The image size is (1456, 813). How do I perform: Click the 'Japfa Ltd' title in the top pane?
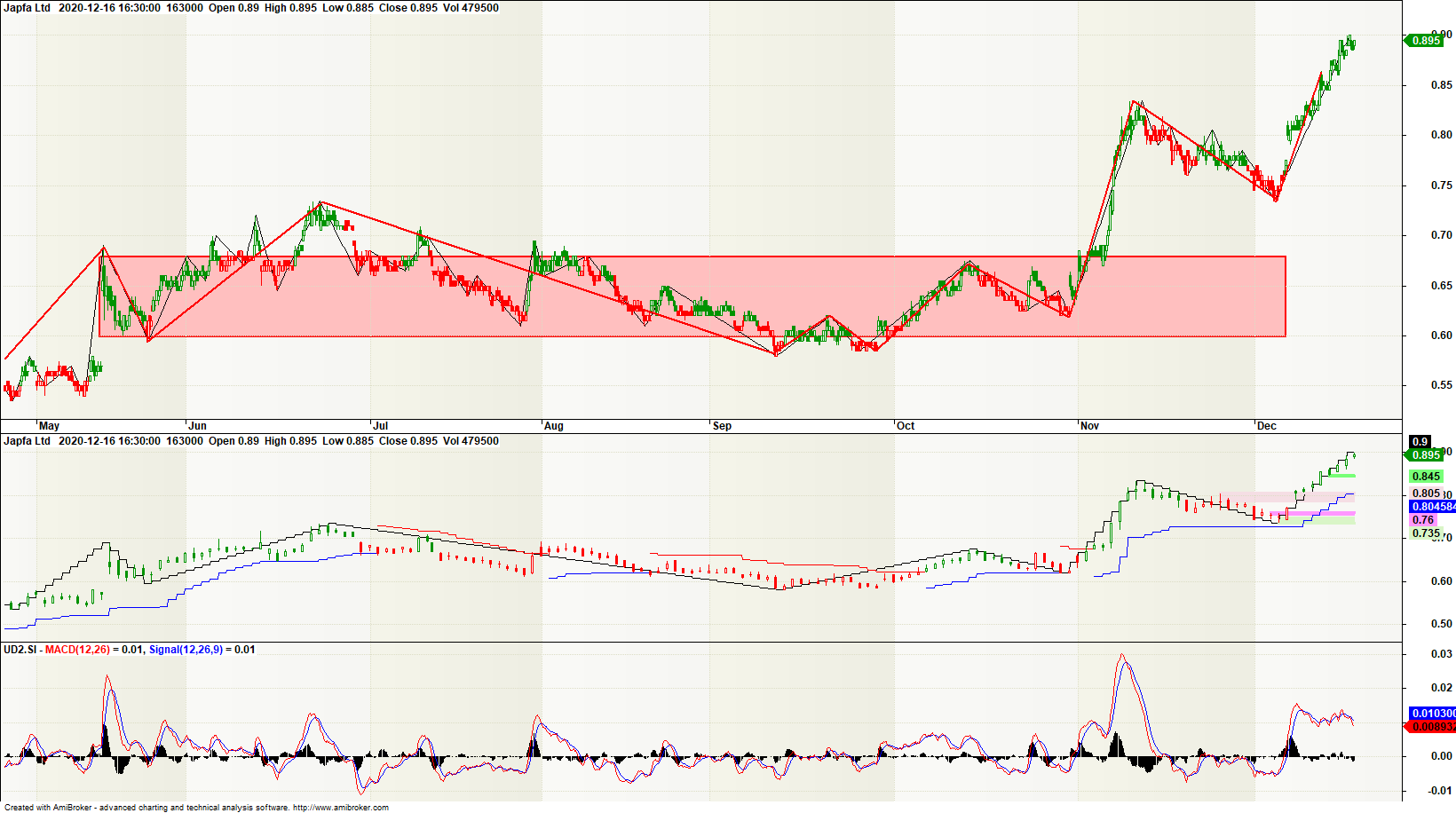28,8
